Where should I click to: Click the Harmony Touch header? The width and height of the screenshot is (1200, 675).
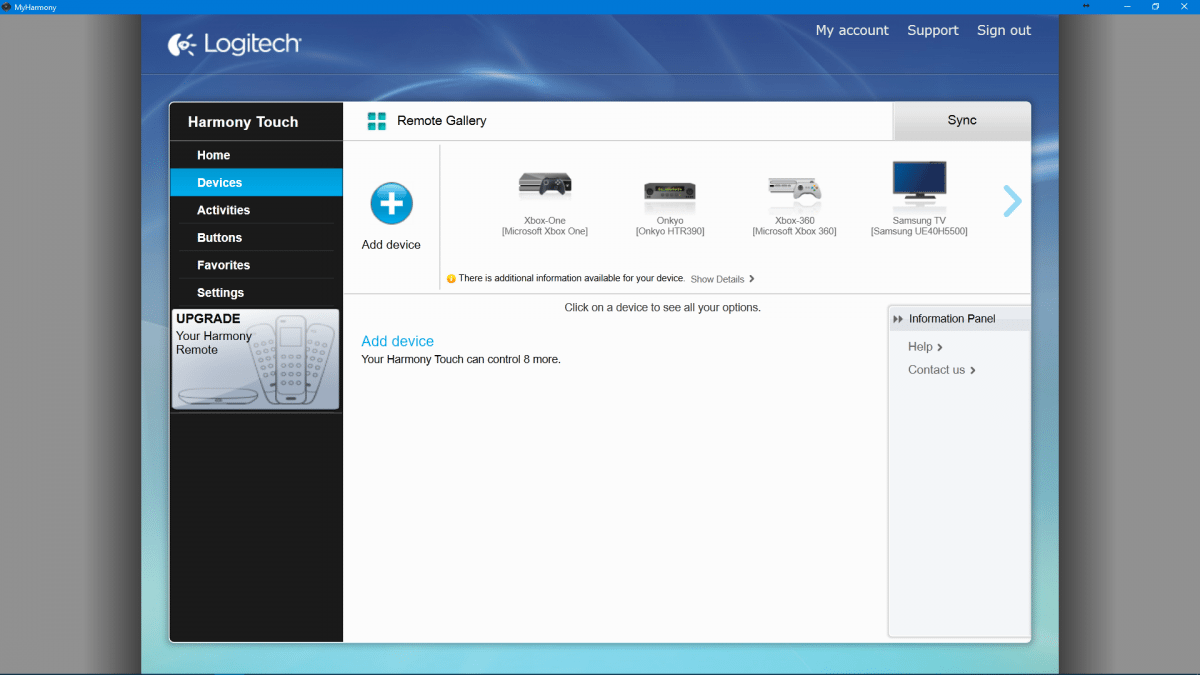click(x=243, y=122)
